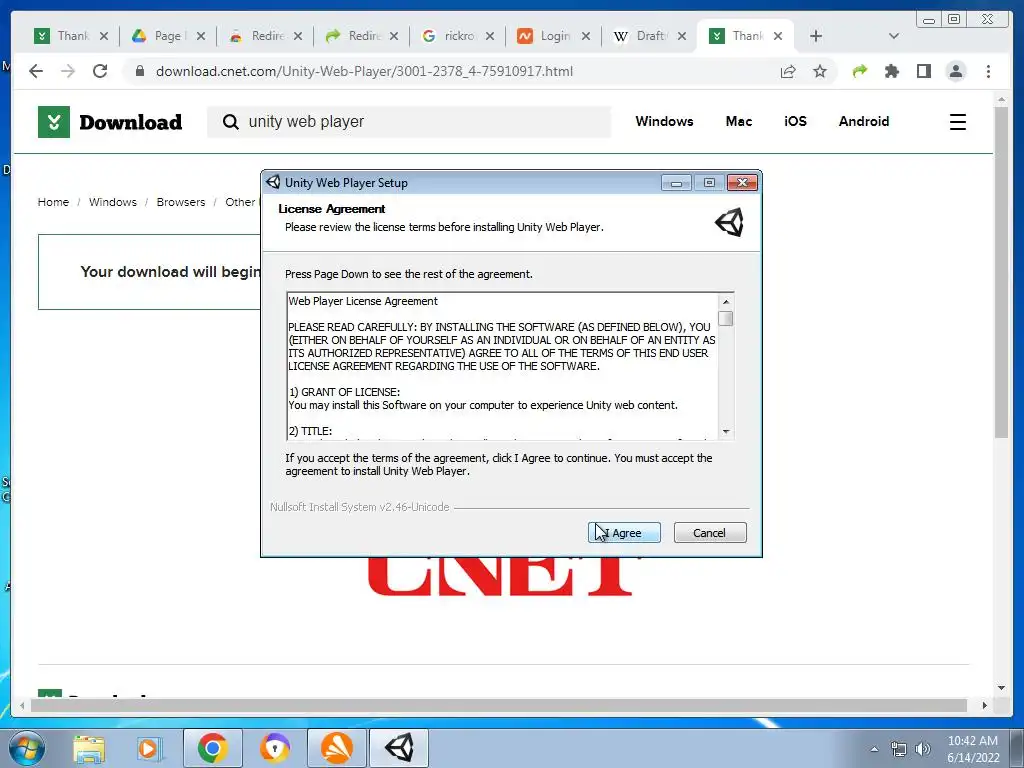This screenshot has width=1024, height=768.
Task: Open network icon in system tray
Action: 899,749
